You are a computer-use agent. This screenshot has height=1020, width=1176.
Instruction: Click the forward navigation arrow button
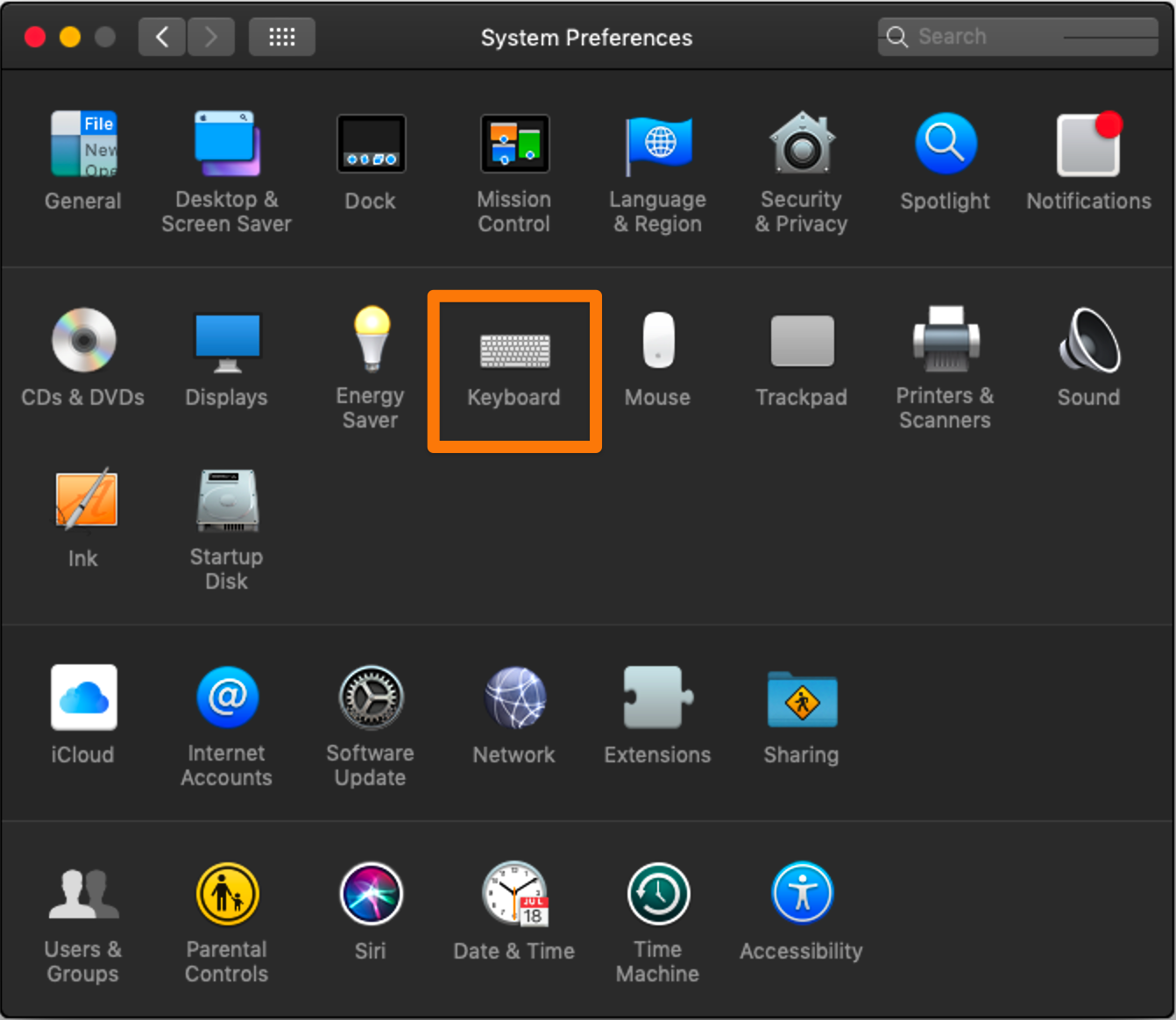[210, 37]
